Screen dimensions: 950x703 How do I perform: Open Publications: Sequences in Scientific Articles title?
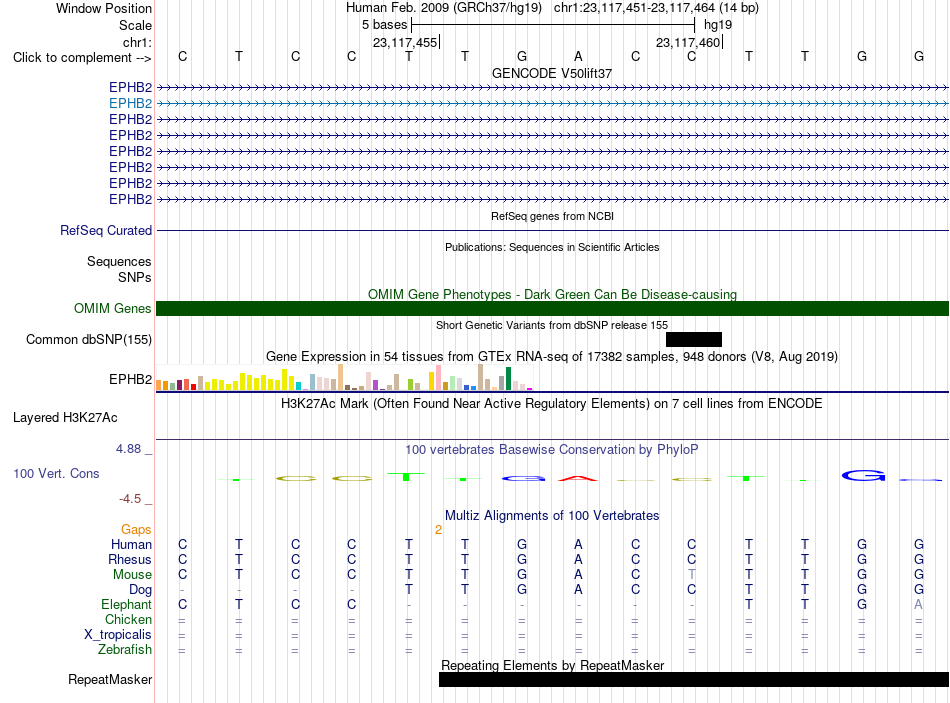point(552,247)
